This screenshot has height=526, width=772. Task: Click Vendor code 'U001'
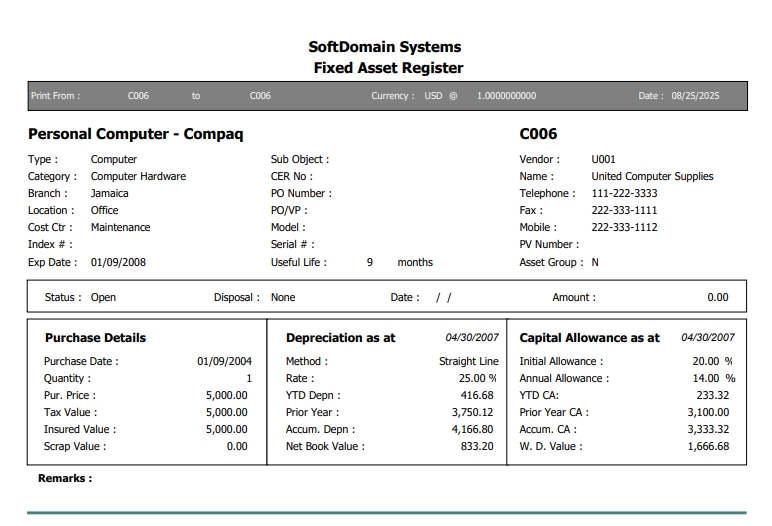603,160
